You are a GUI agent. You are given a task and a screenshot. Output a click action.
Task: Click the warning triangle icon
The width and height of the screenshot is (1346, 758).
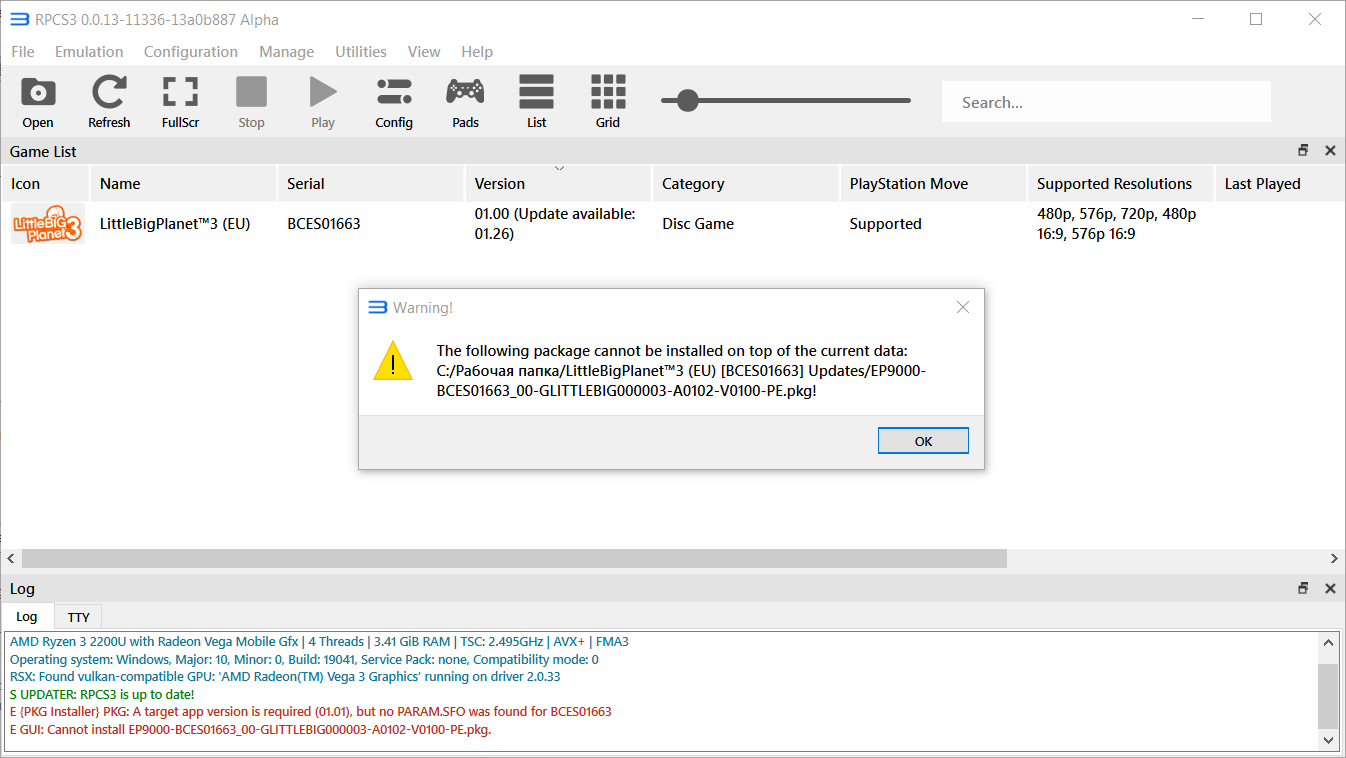393,360
